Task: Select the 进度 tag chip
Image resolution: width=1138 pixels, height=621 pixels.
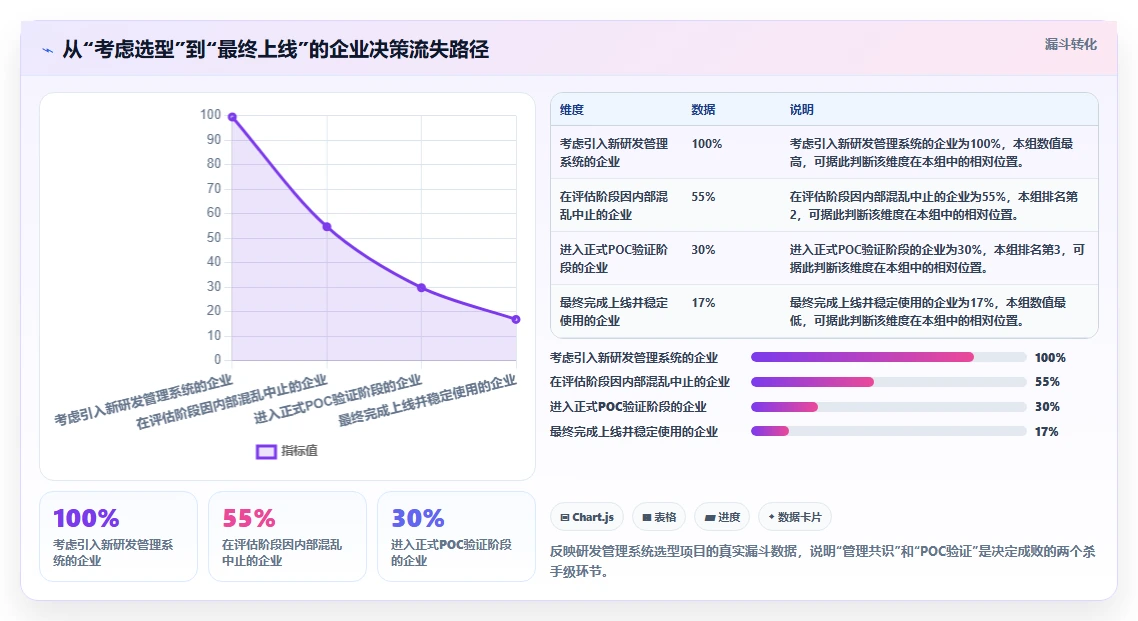Action: point(722,517)
